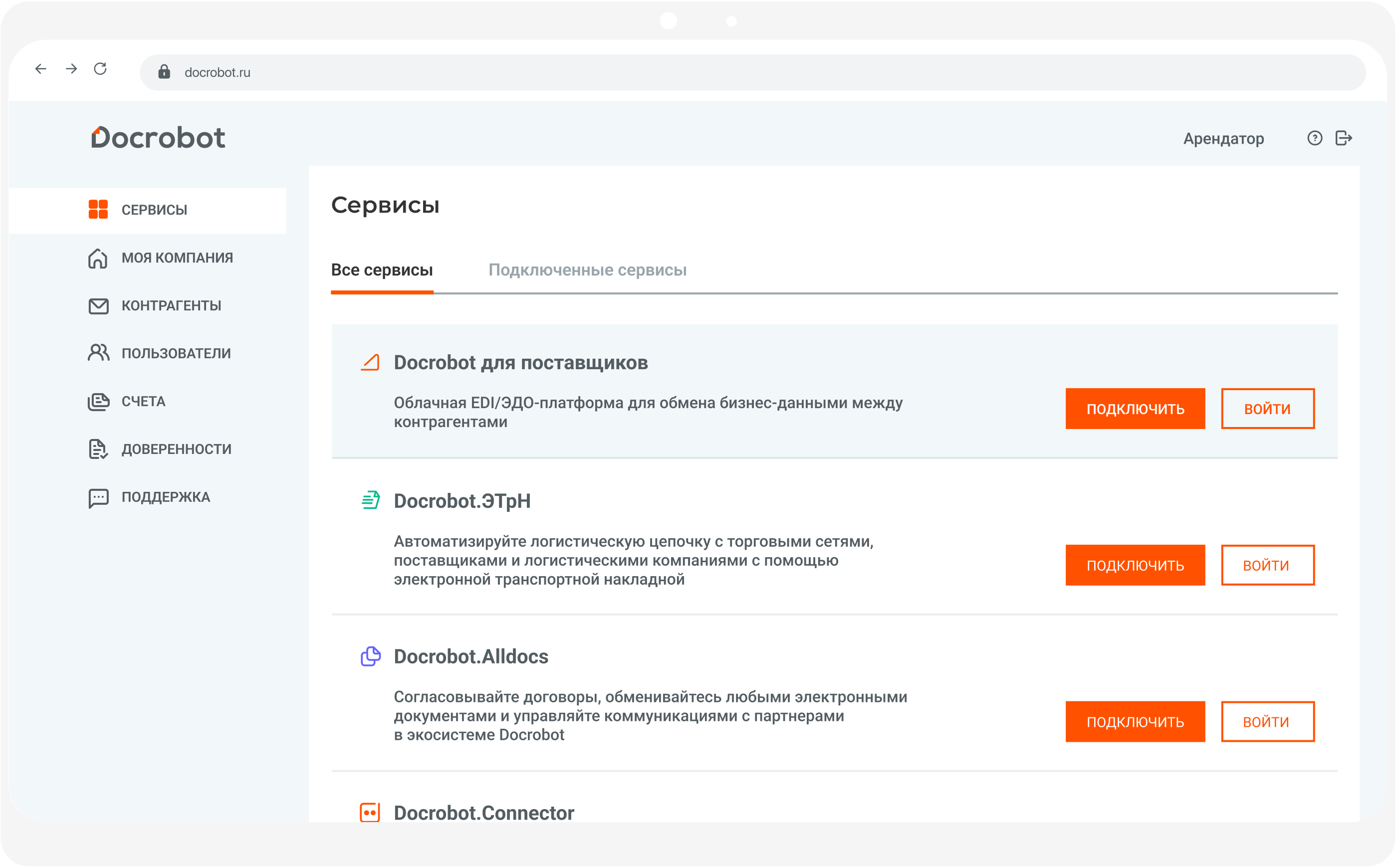
Task: Click the Сервисы page heading
Action: [385, 206]
